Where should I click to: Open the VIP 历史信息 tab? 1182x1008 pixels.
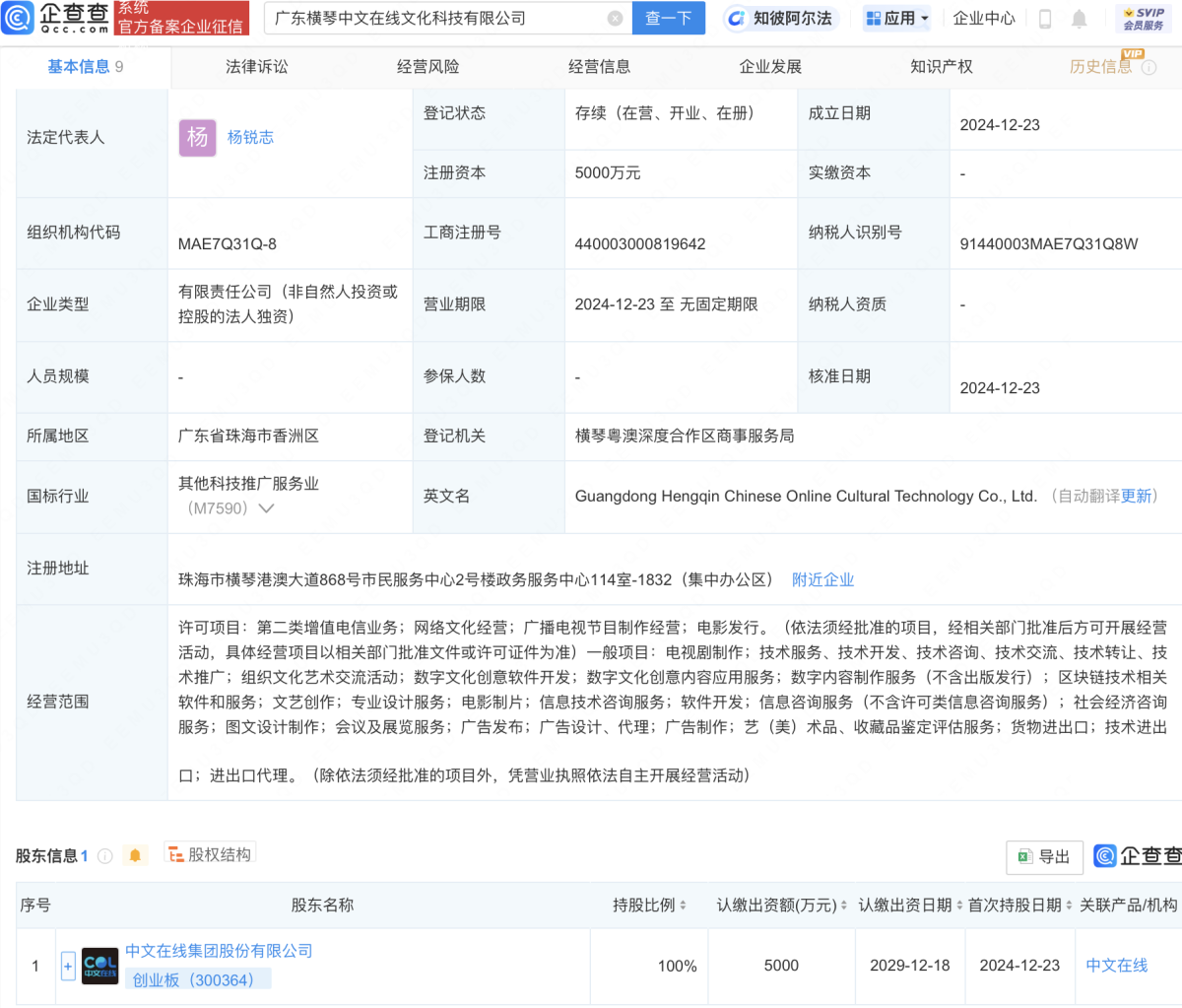1101,67
